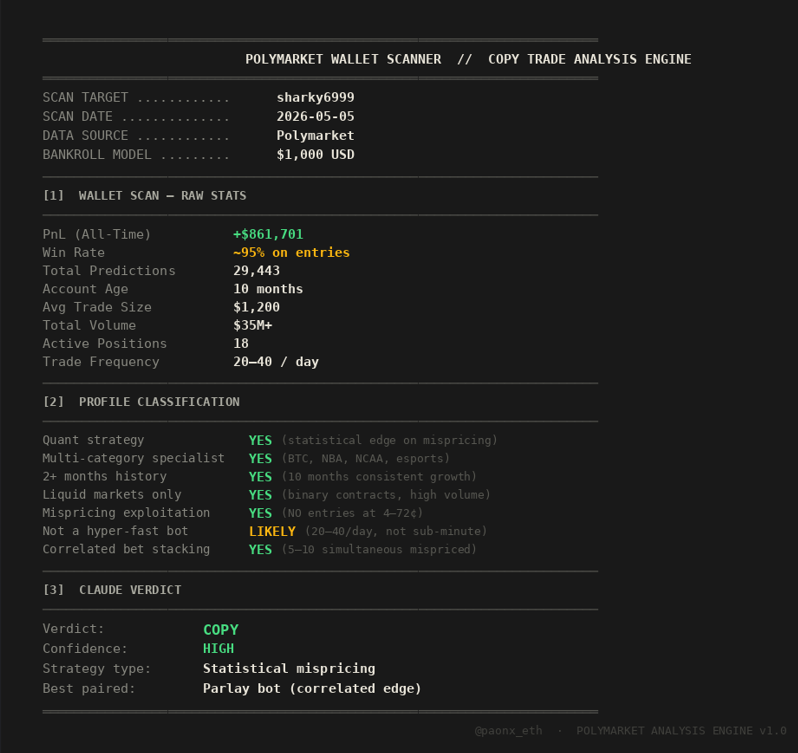This screenshot has width=798, height=753.
Task: Click YES beside 2+ months history
Action: (261, 477)
